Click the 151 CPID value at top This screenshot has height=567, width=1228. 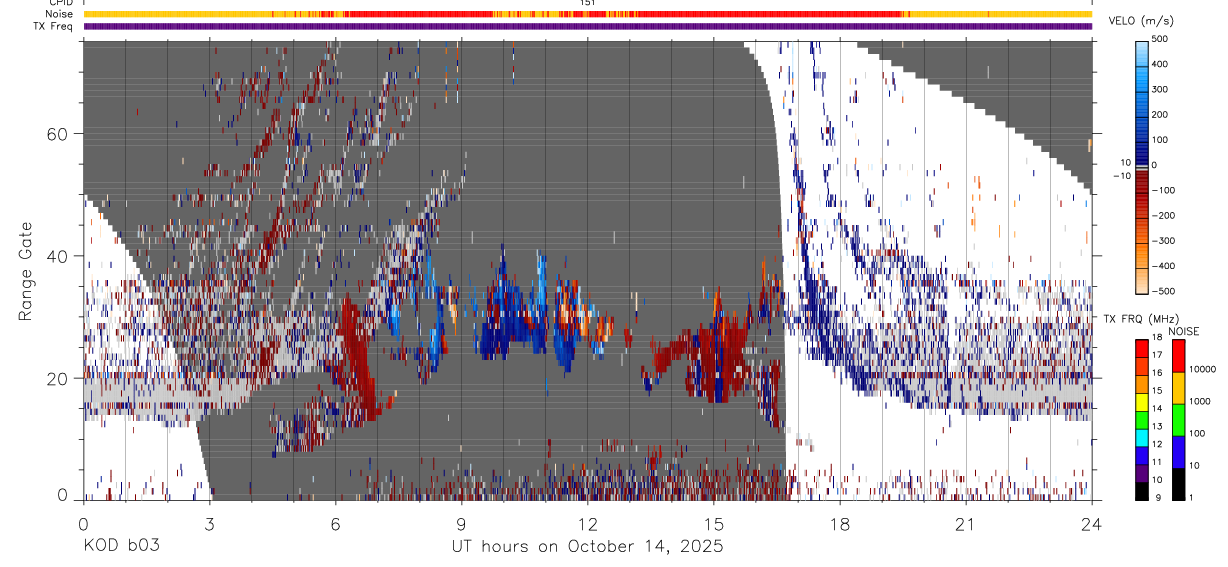click(588, 3)
